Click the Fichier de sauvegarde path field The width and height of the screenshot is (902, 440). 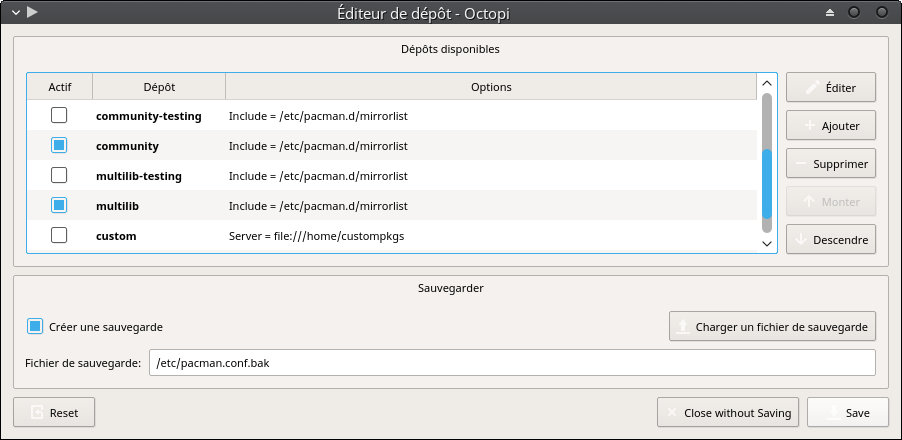click(x=512, y=363)
